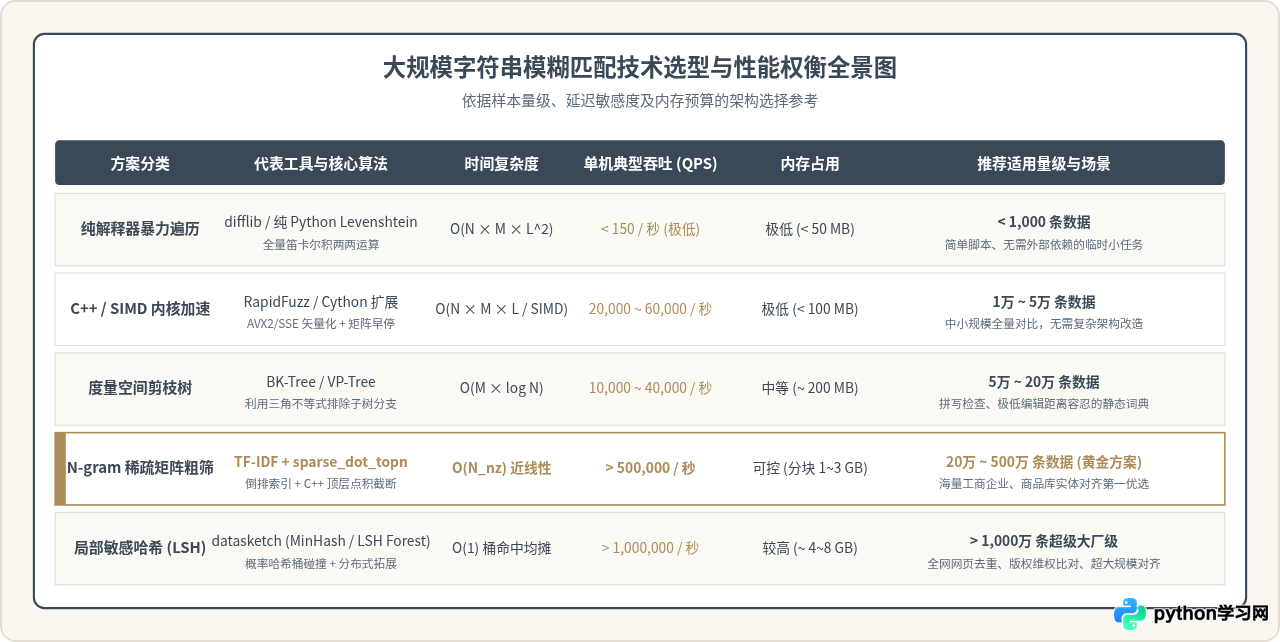Click AVX2/SSE 矢量化 + 矩阵早停 description
This screenshot has width=1280, height=642.
pyautogui.click(x=321, y=324)
